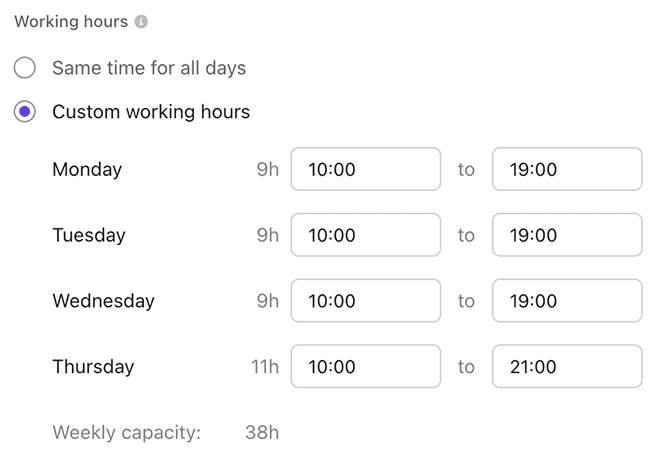Click the Thursday 10:00 start time field

point(365,367)
